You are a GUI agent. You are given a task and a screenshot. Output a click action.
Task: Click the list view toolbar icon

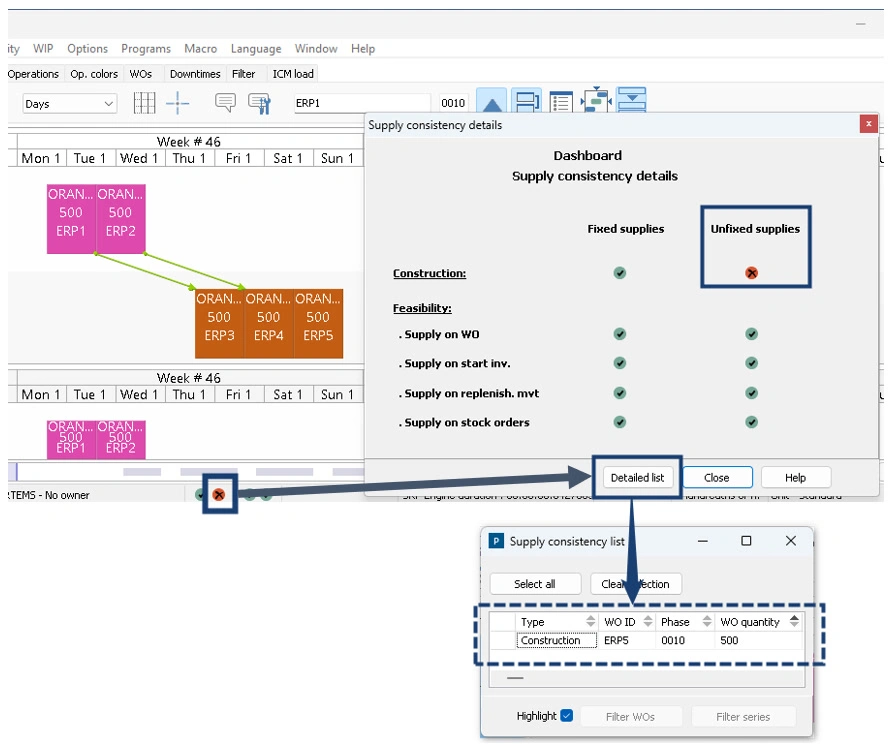tap(561, 103)
